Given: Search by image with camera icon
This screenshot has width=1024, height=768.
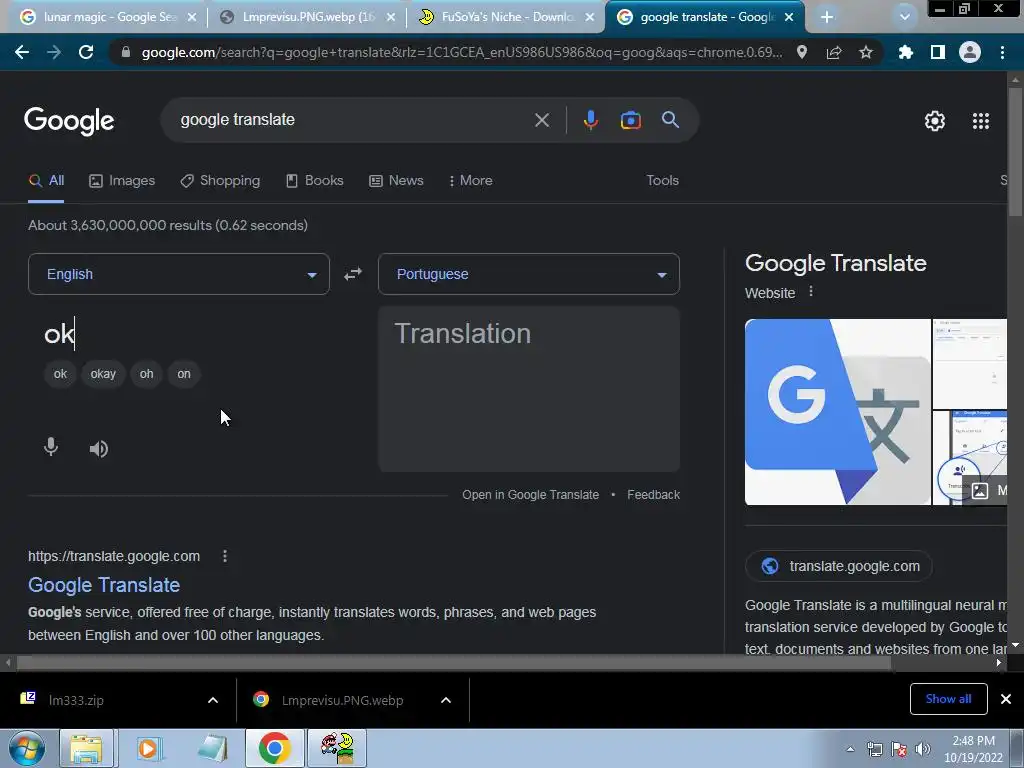Looking at the screenshot, I should [x=631, y=120].
